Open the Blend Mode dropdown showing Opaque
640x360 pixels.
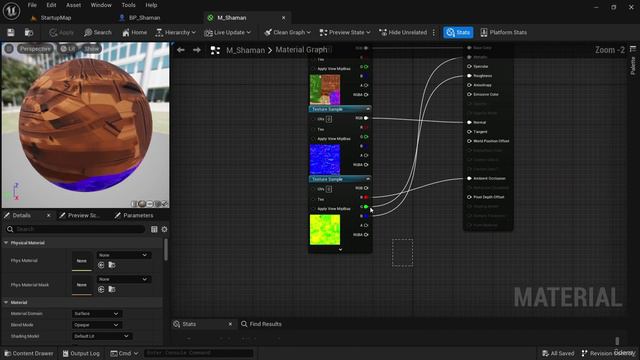(96, 325)
